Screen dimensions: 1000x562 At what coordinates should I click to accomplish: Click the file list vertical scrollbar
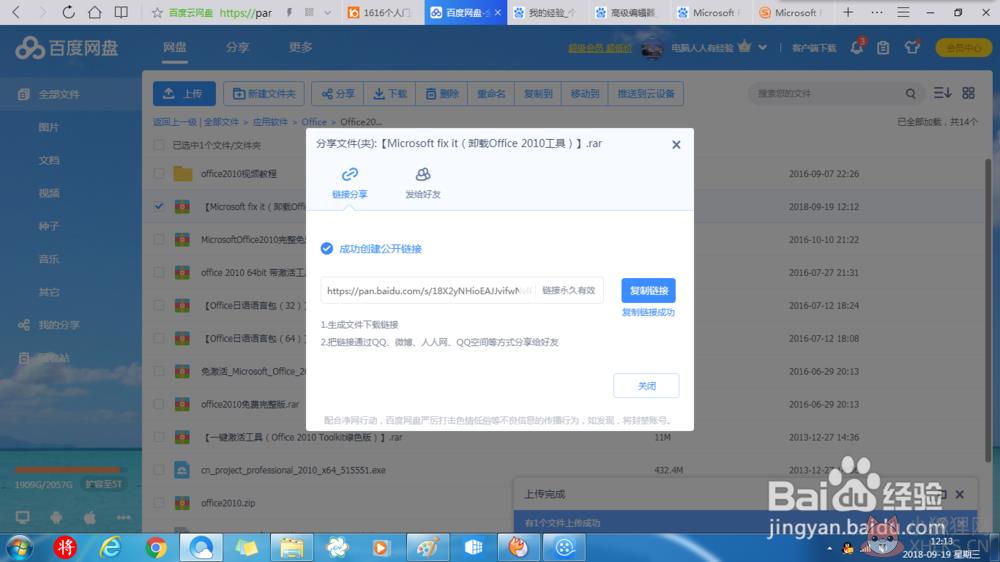(x=989, y=309)
